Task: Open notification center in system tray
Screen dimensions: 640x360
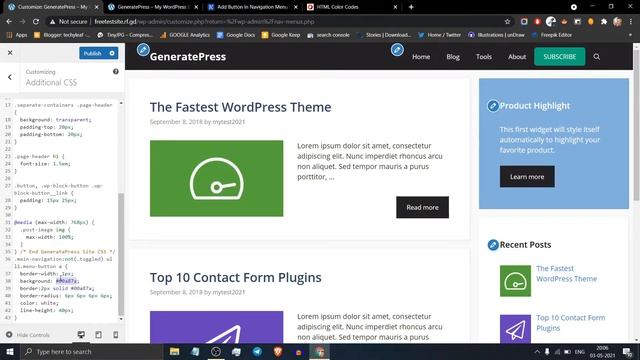Action: pyautogui.click(x=627, y=351)
